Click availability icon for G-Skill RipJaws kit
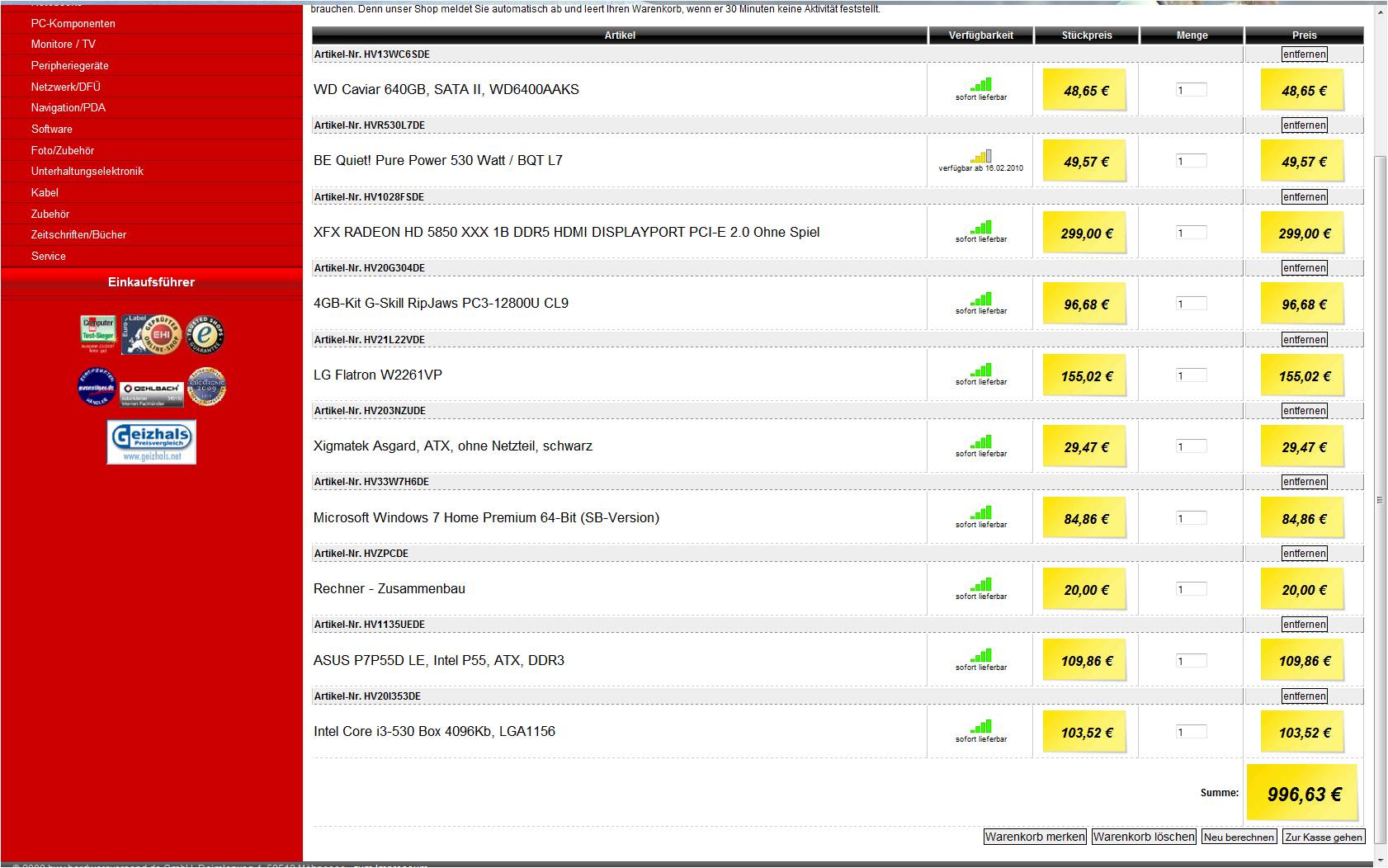Image resolution: width=1388 pixels, height=868 pixels. click(981, 298)
